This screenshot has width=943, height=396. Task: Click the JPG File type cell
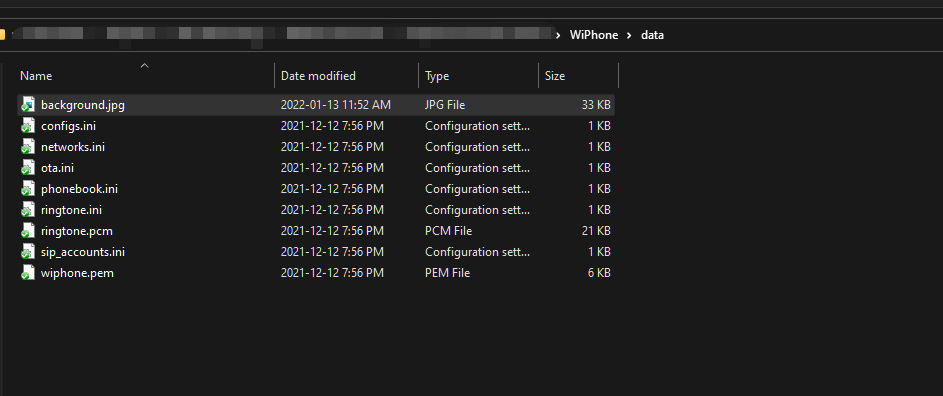(445, 105)
